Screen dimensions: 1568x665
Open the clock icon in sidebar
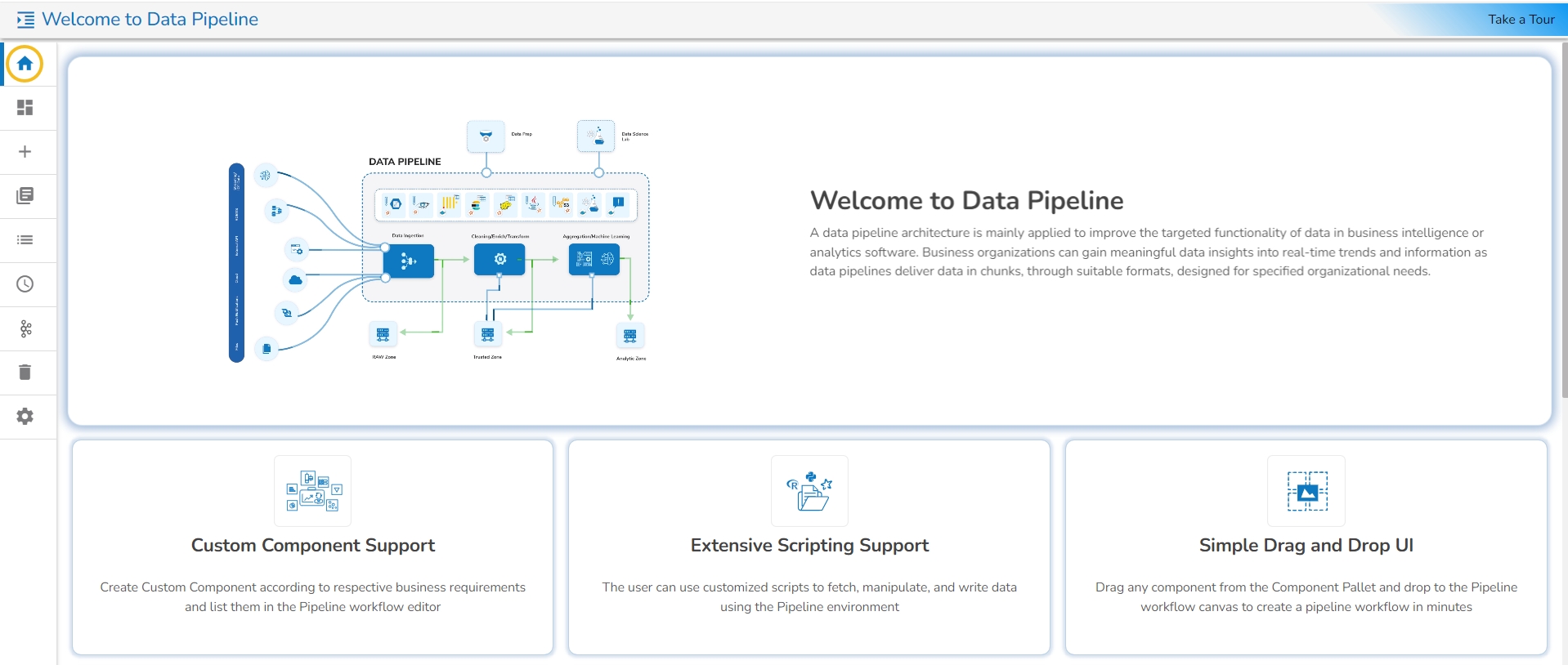click(25, 284)
